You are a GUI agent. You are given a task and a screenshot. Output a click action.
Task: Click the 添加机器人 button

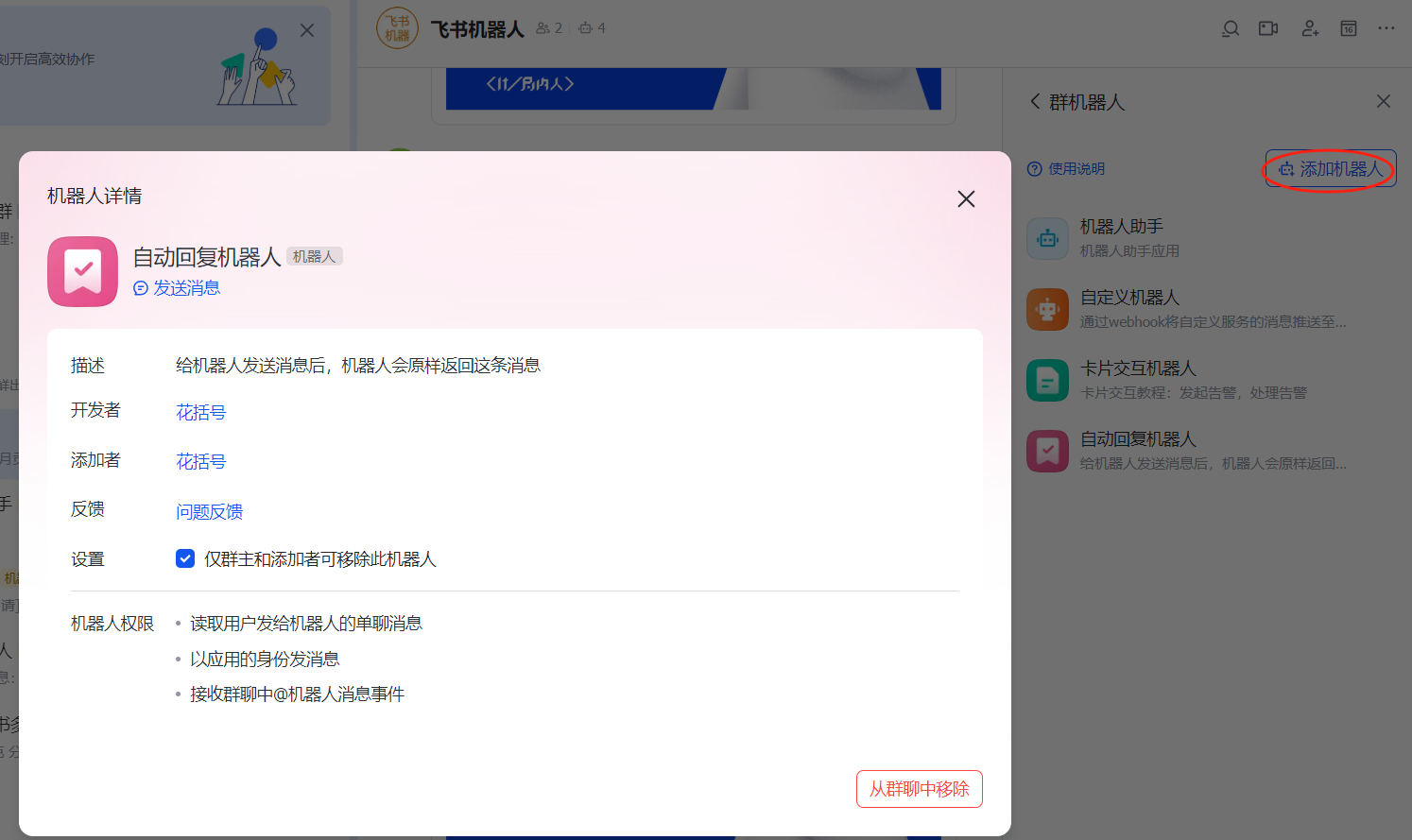[1331, 169]
